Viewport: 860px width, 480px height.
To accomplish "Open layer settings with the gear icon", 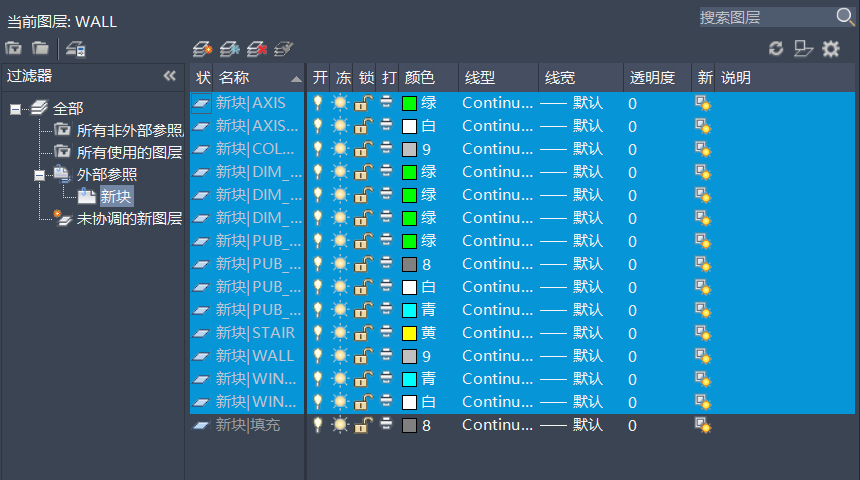I will [831, 48].
